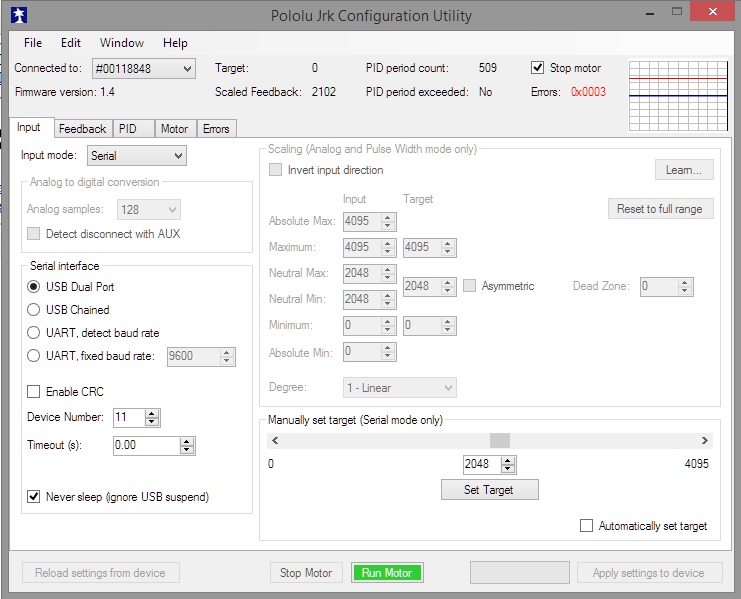This screenshot has height=599, width=741.
Task: Click the feedback graph preview
Action: pos(678,95)
